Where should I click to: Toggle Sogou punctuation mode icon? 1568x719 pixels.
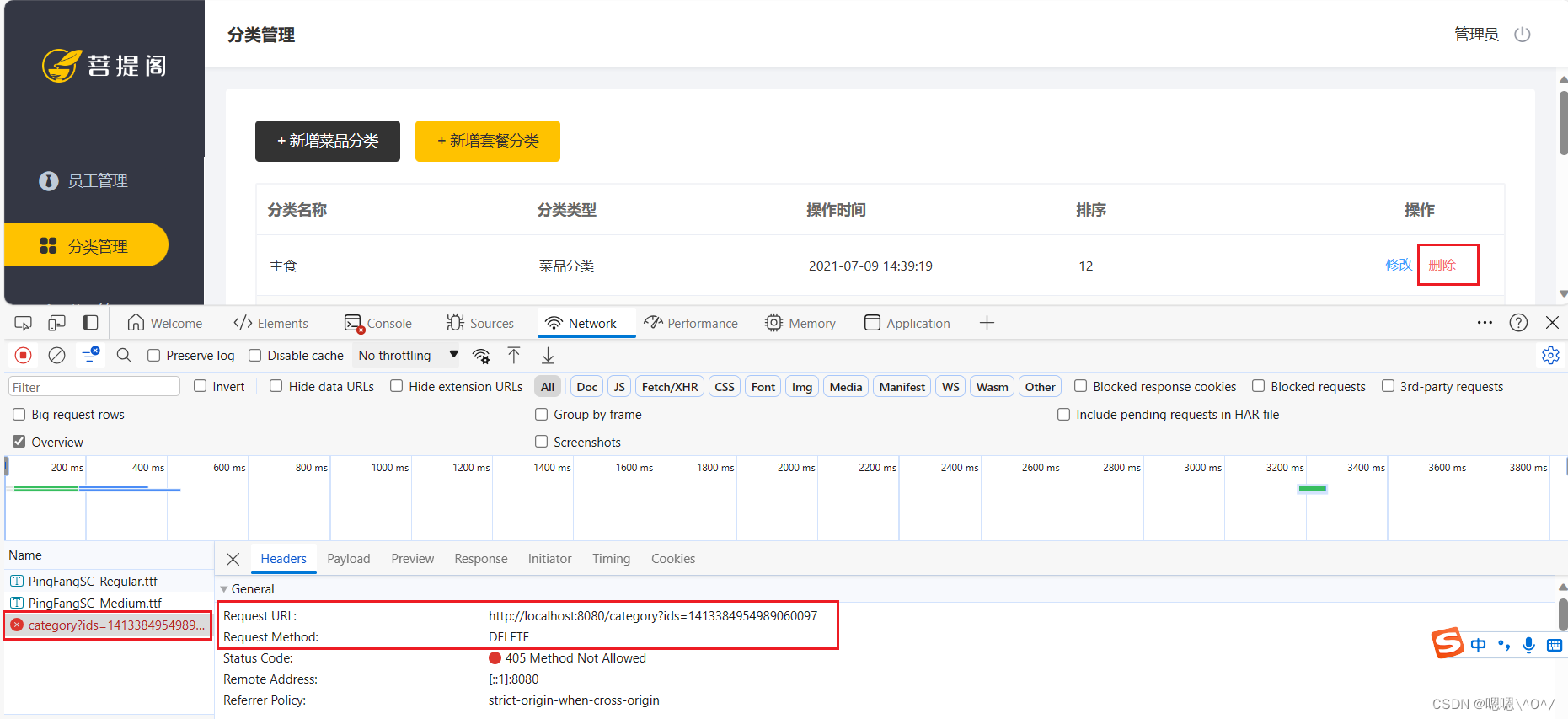coord(1503,645)
